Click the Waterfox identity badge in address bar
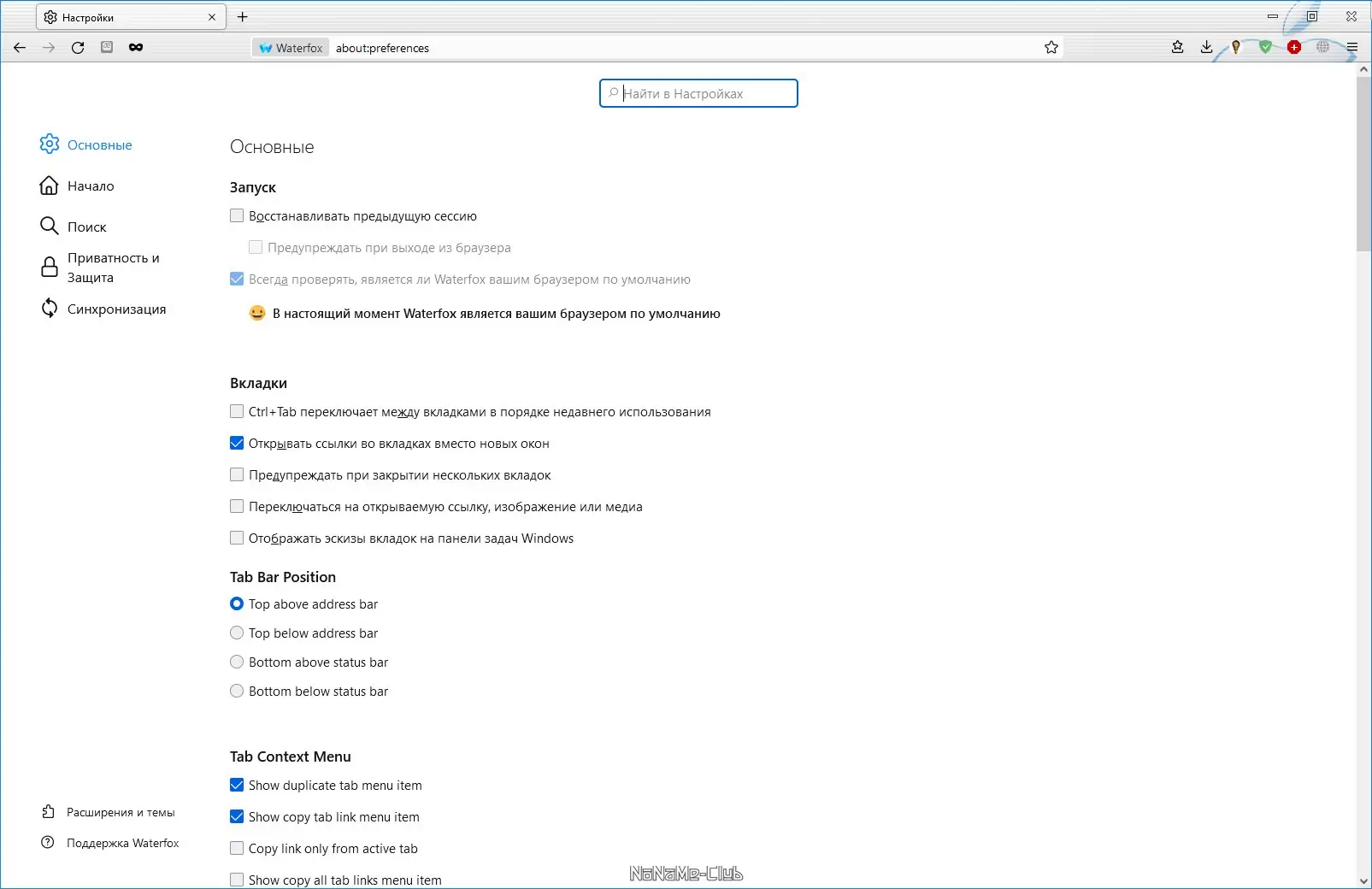The image size is (1372, 889). (291, 48)
